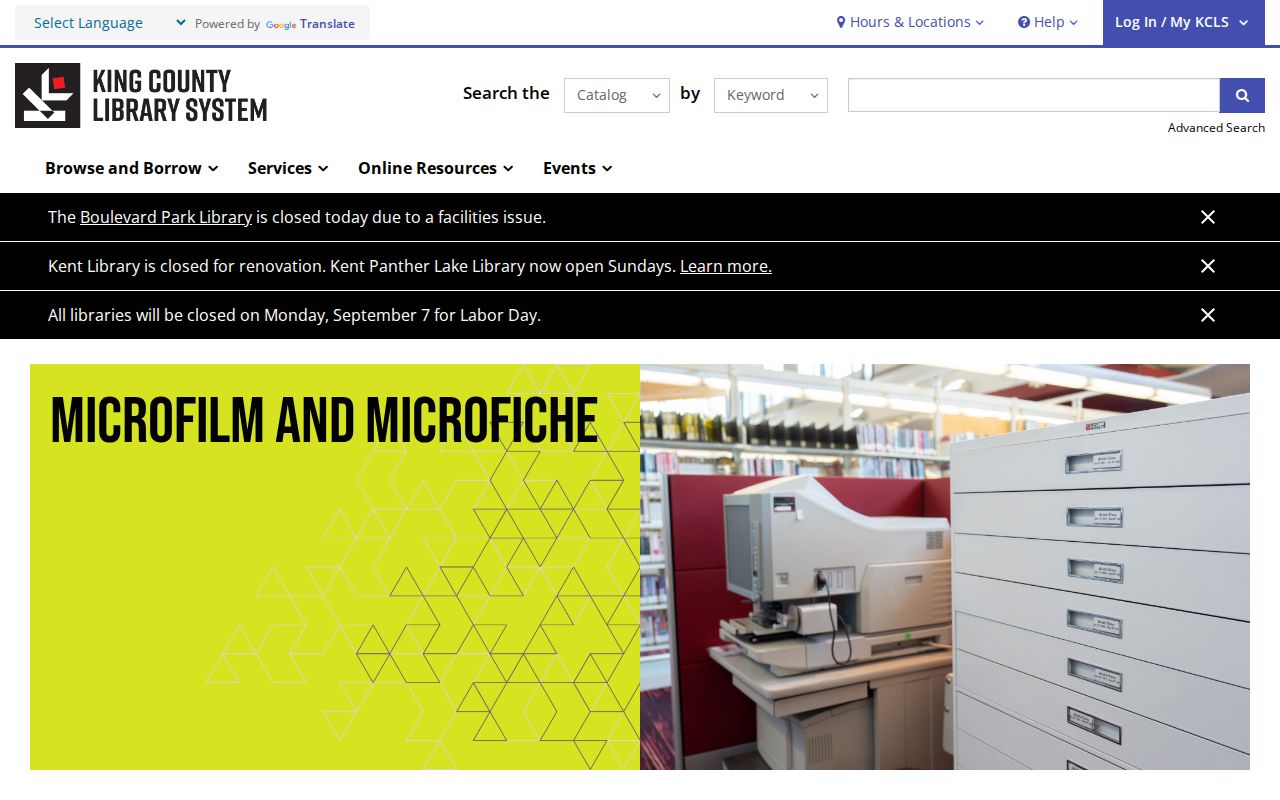
Task: Follow the Advanced Search link
Action: point(1216,128)
